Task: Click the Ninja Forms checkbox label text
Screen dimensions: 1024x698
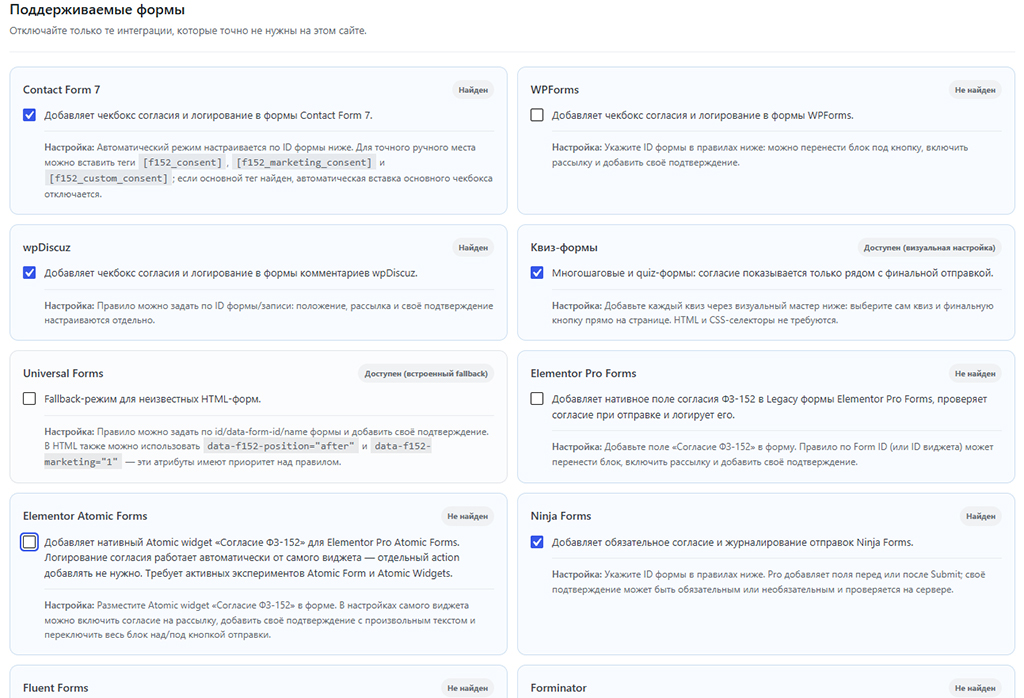Action: [x=732, y=543]
